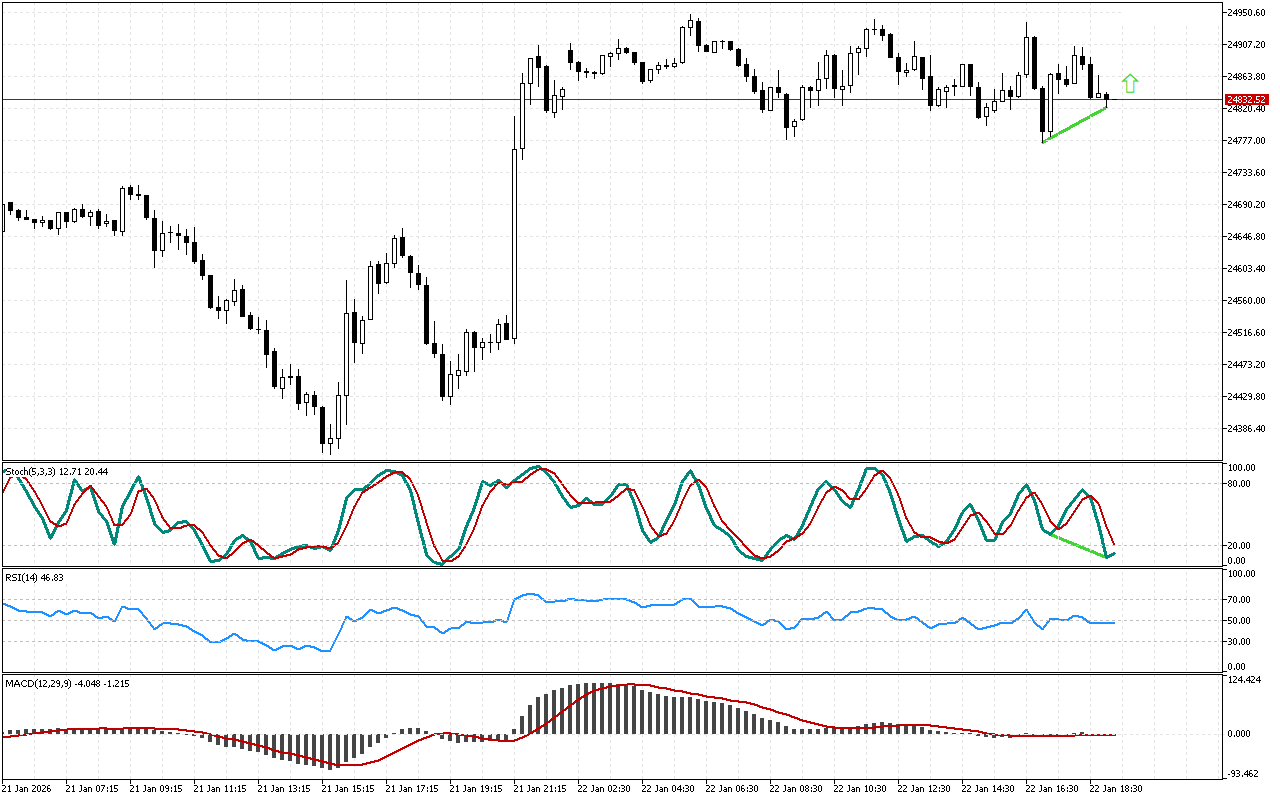Click the 22 Jan 18:30 time label
Screen dimensions: 1280x800
pyautogui.click(x=1115, y=789)
